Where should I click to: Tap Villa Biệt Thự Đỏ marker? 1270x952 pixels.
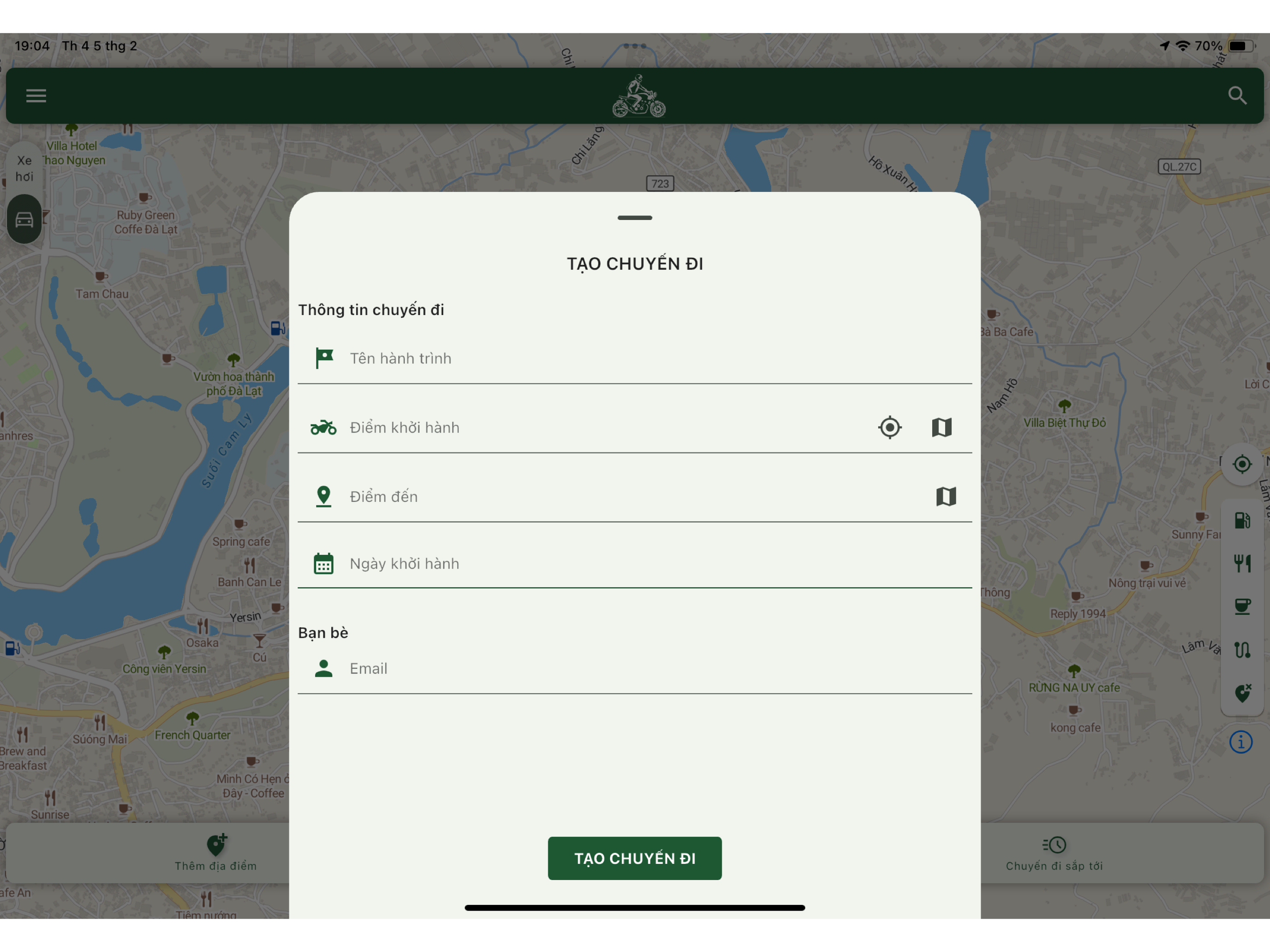(x=1065, y=406)
